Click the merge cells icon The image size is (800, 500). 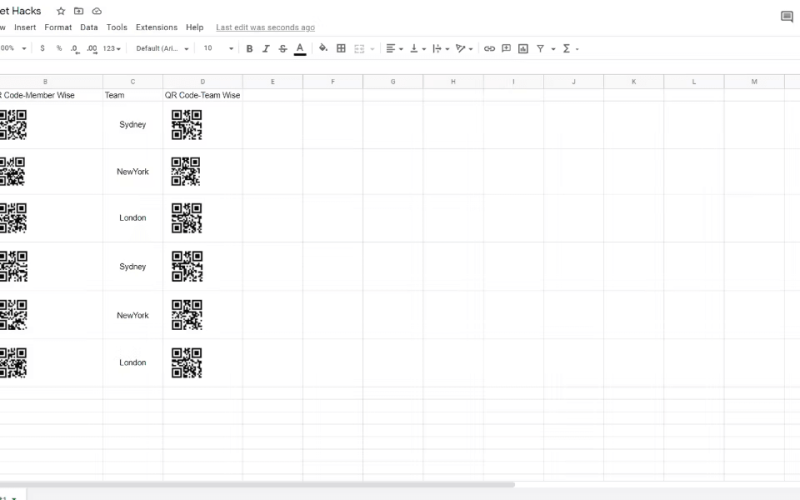click(359, 49)
